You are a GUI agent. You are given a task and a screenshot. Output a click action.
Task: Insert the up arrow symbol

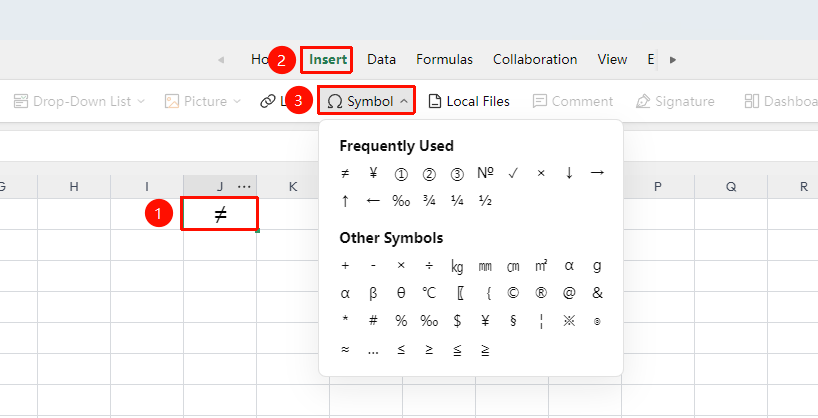pos(345,201)
